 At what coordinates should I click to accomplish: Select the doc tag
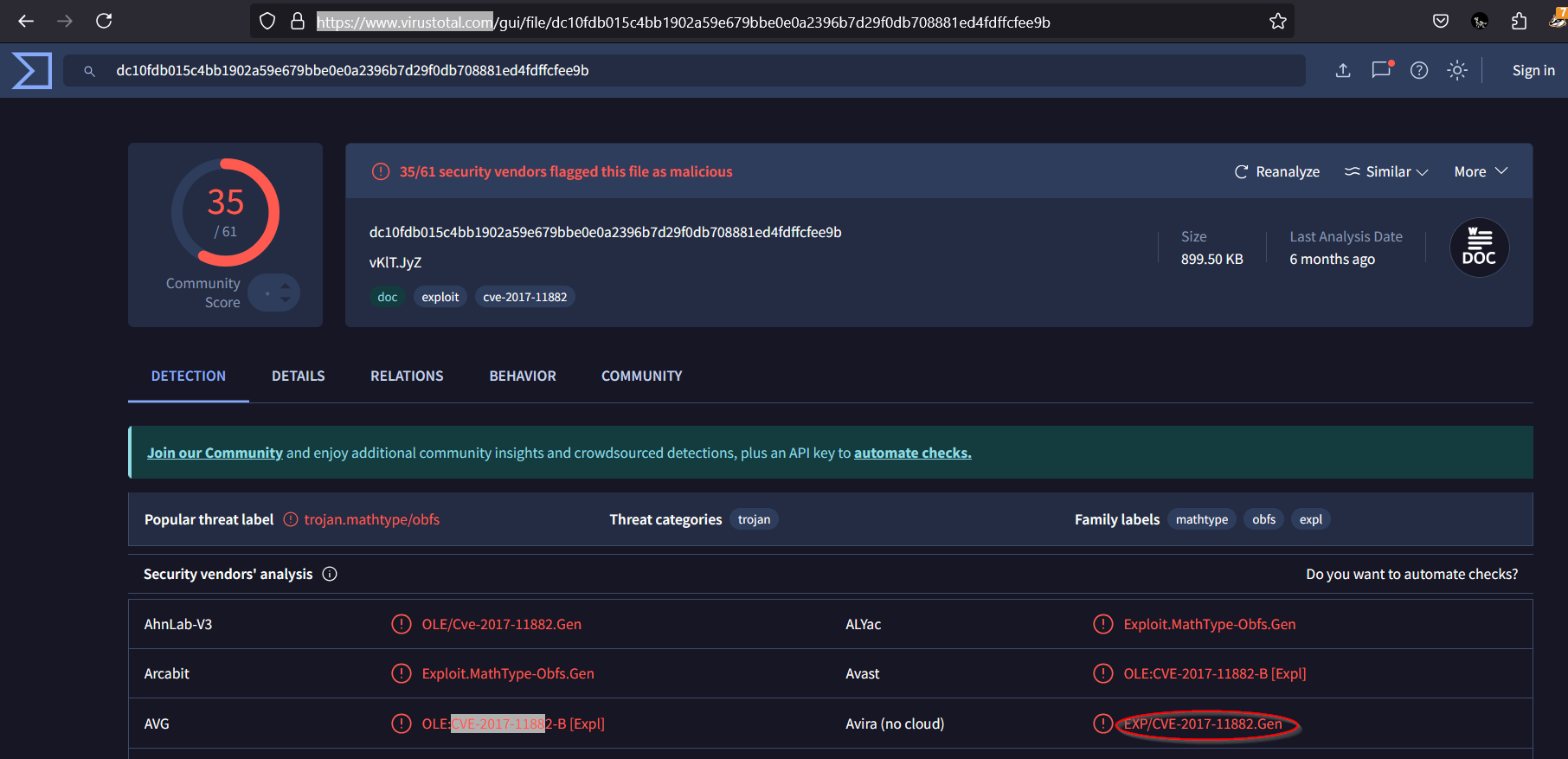pos(387,297)
